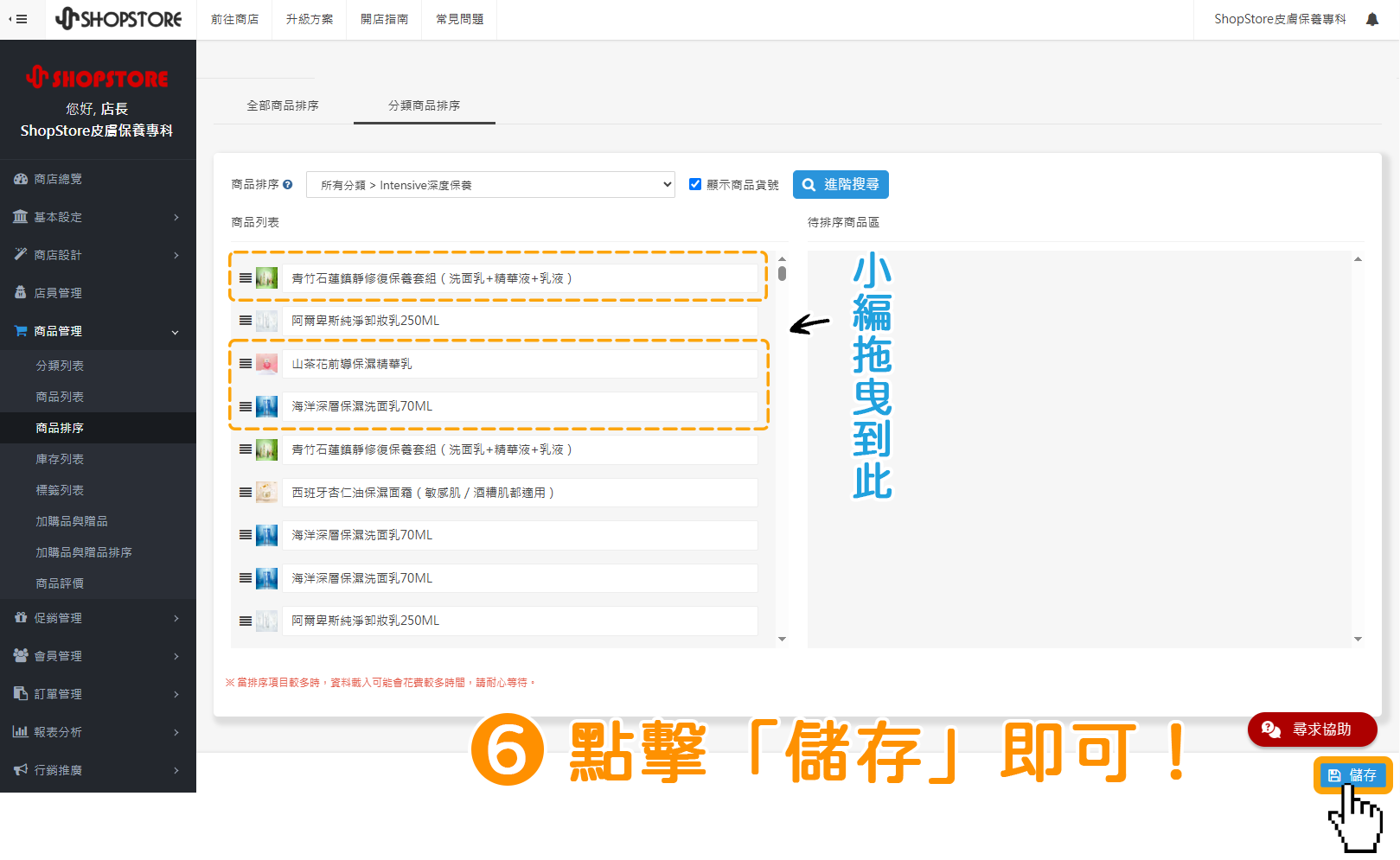Click the 店員管理 staff icon
Image resolution: width=1400 pixels, height=860 pixels.
tap(21, 292)
